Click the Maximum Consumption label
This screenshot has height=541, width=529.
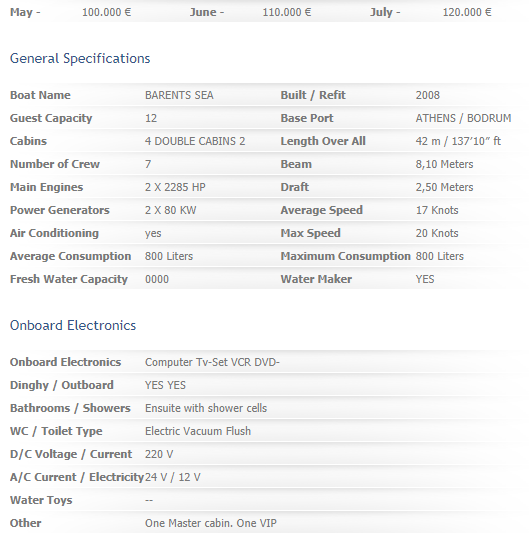[x=345, y=256]
